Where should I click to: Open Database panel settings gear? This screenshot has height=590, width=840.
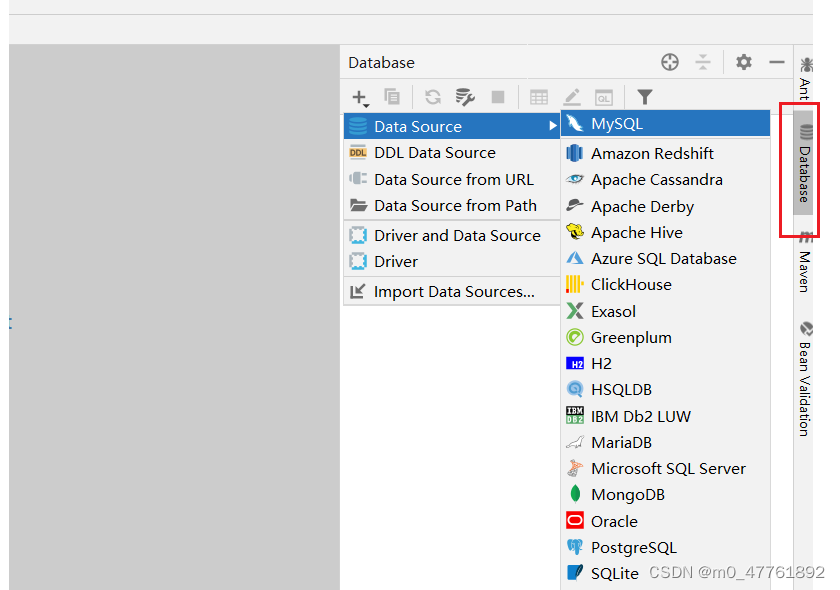[x=744, y=62]
